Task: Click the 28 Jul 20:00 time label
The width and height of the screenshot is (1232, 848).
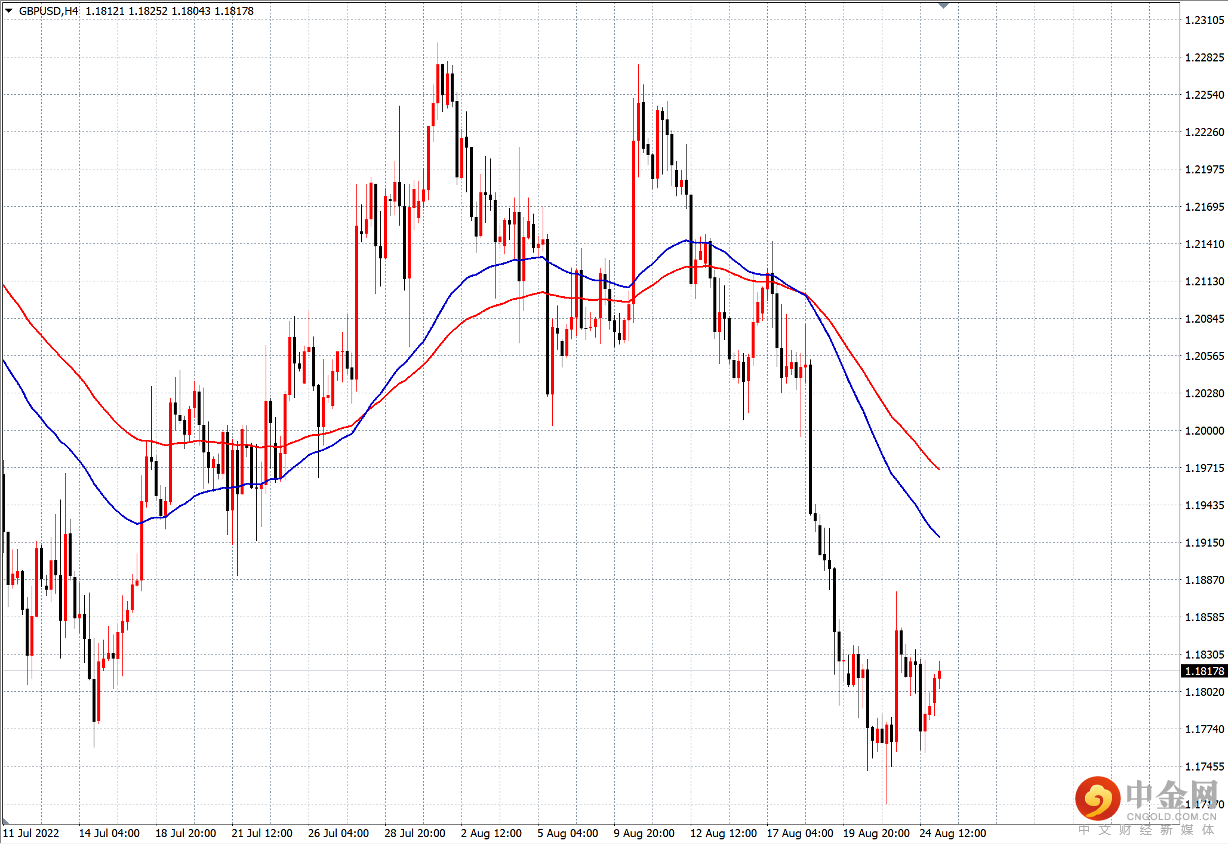Action: coord(414,833)
